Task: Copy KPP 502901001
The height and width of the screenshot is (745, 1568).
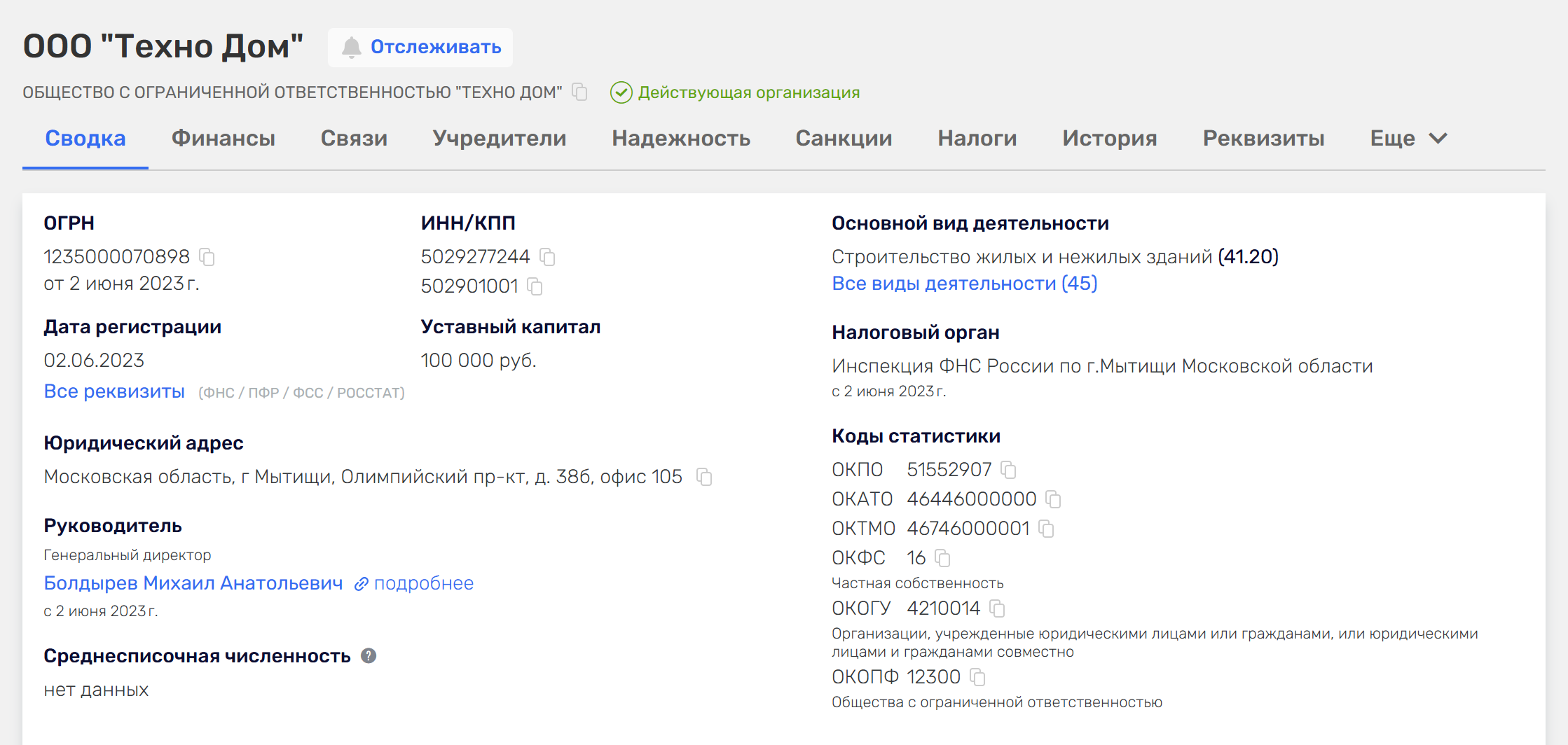Action: 535,286
